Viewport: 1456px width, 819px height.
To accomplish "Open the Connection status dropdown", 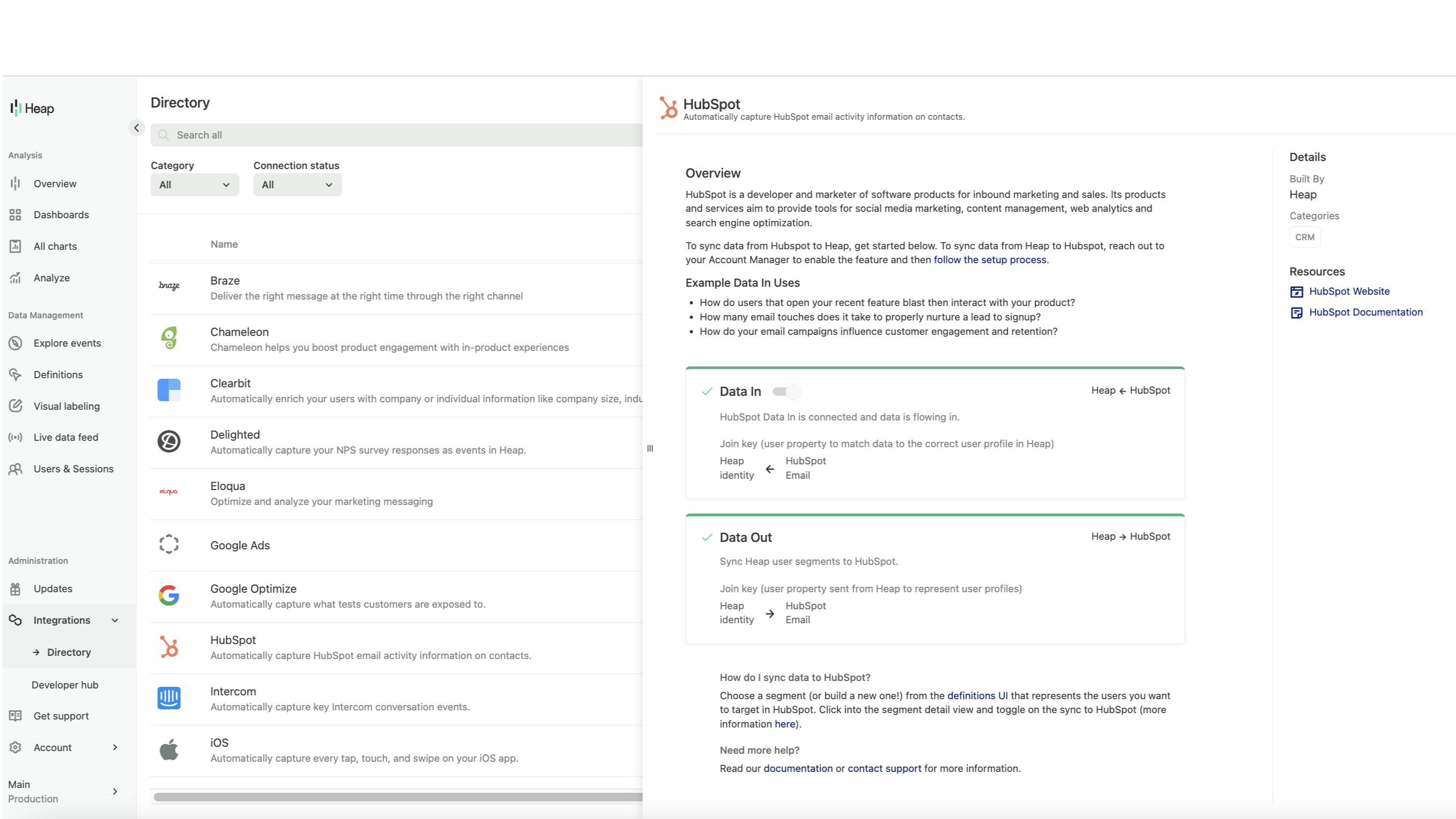I will (297, 184).
